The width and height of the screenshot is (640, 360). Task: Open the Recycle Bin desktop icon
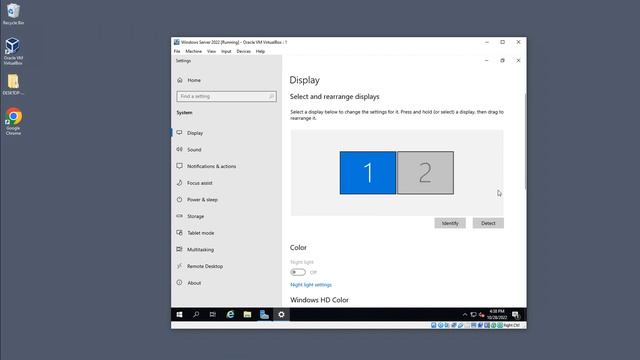[x=13, y=14]
